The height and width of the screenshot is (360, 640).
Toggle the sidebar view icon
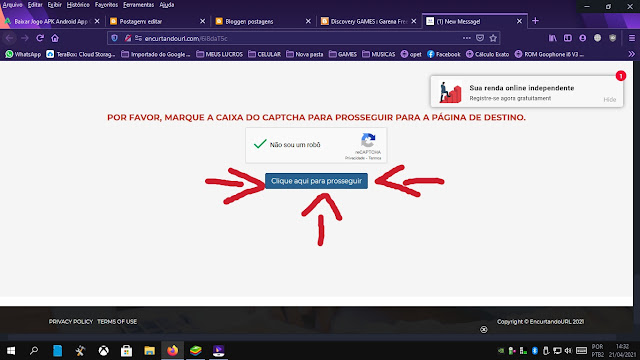click(568, 38)
